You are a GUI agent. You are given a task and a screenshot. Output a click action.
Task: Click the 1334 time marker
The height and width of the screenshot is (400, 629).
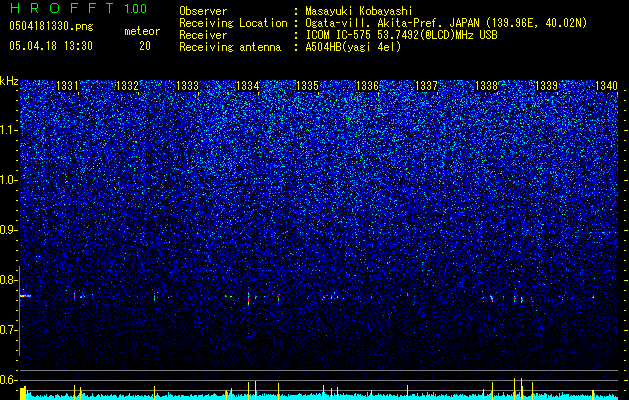[248, 86]
